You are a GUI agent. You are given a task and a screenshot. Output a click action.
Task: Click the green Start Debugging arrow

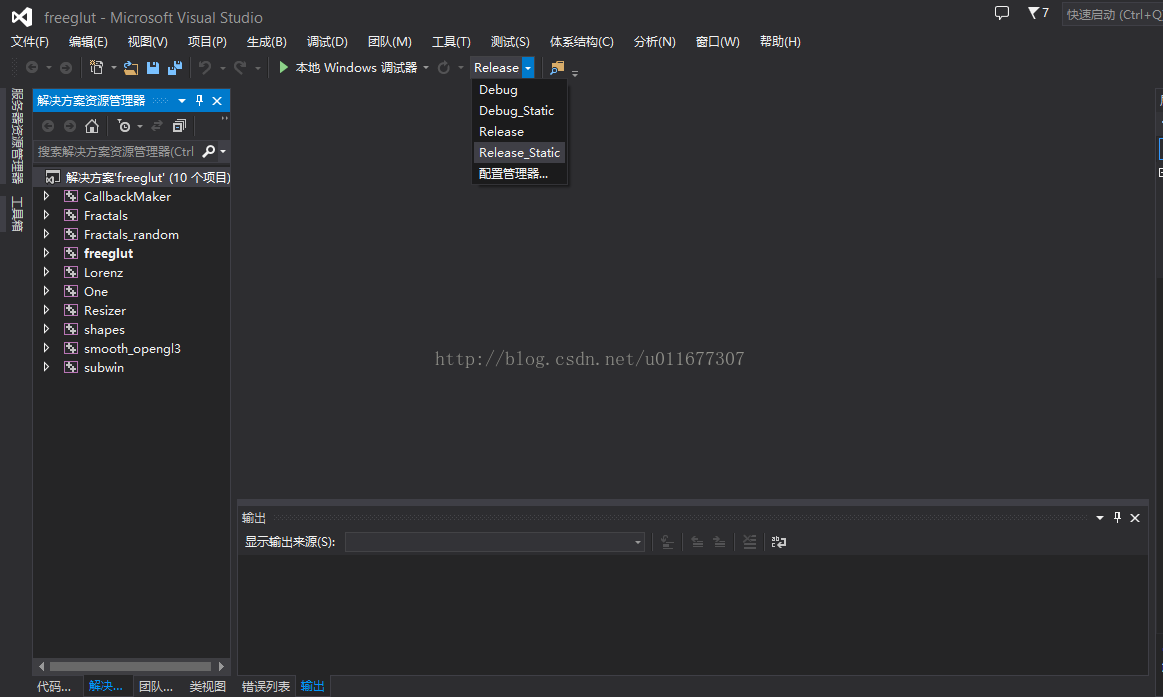point(284,68)
